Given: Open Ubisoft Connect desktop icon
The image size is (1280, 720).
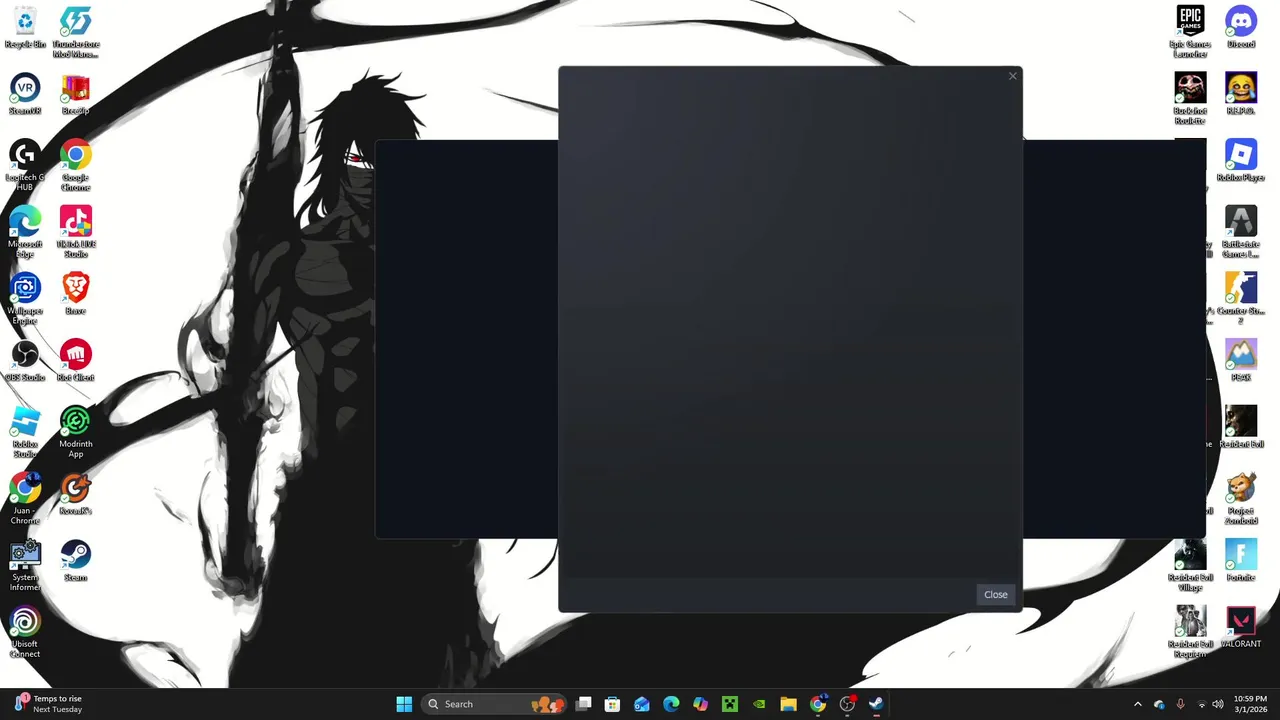Looking at the screenshot, I should 25,633.
